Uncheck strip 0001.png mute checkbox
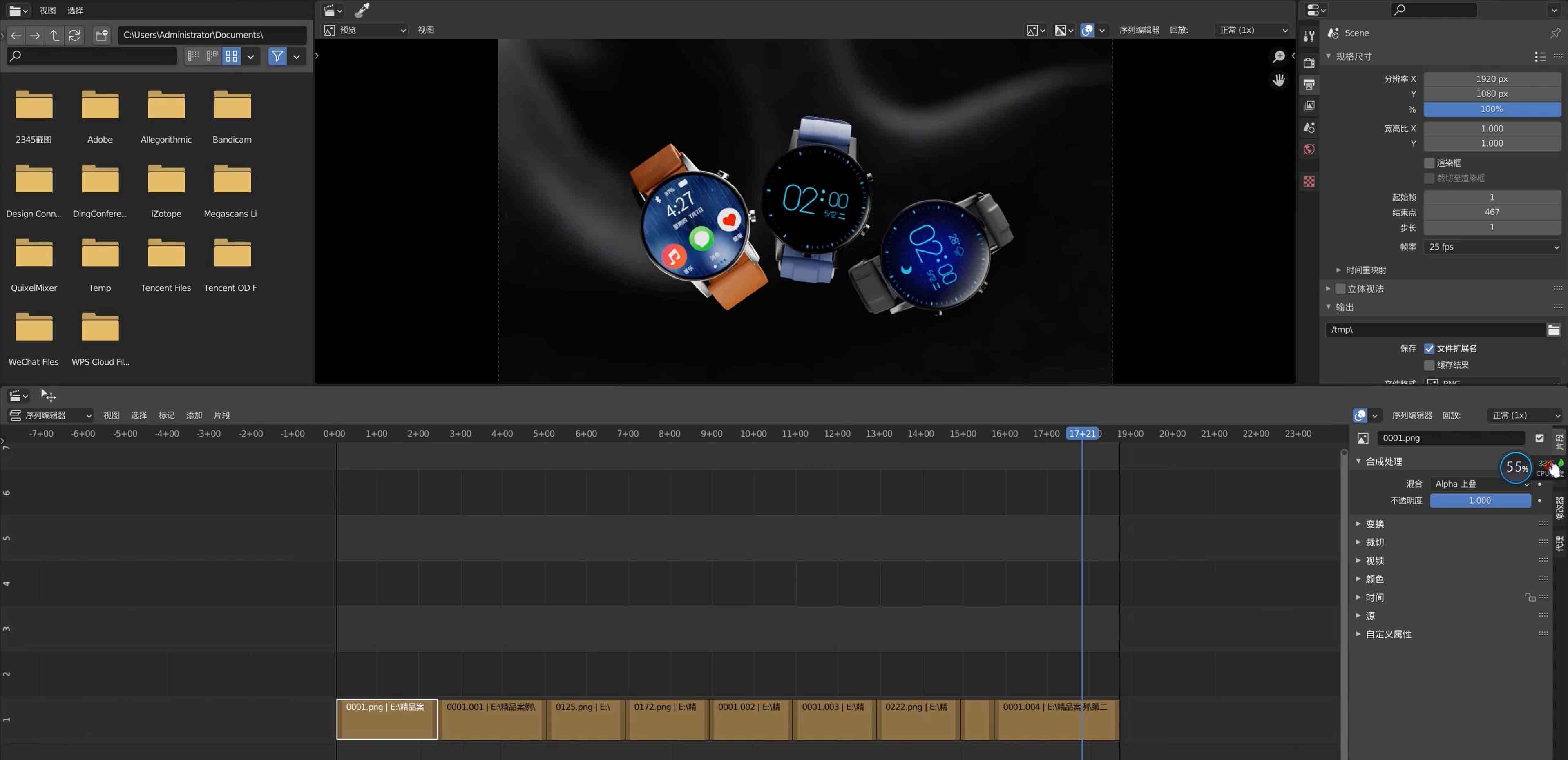 (x=1539, y=437)
